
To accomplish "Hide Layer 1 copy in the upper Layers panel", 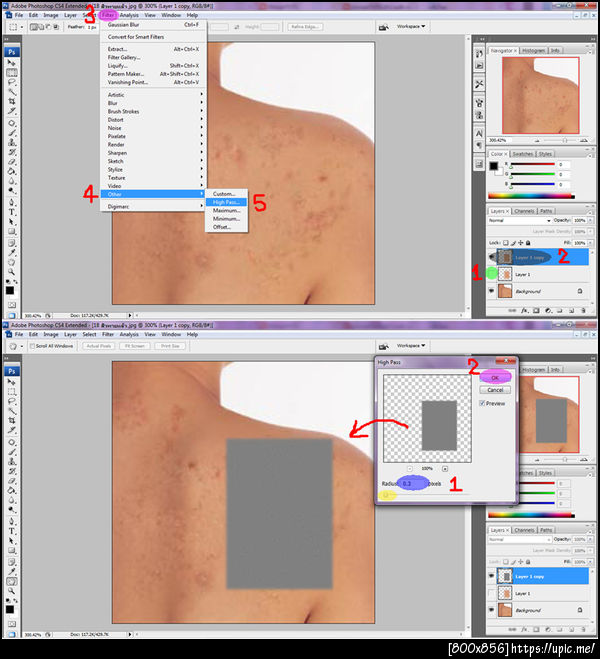I will coord(491,257).
